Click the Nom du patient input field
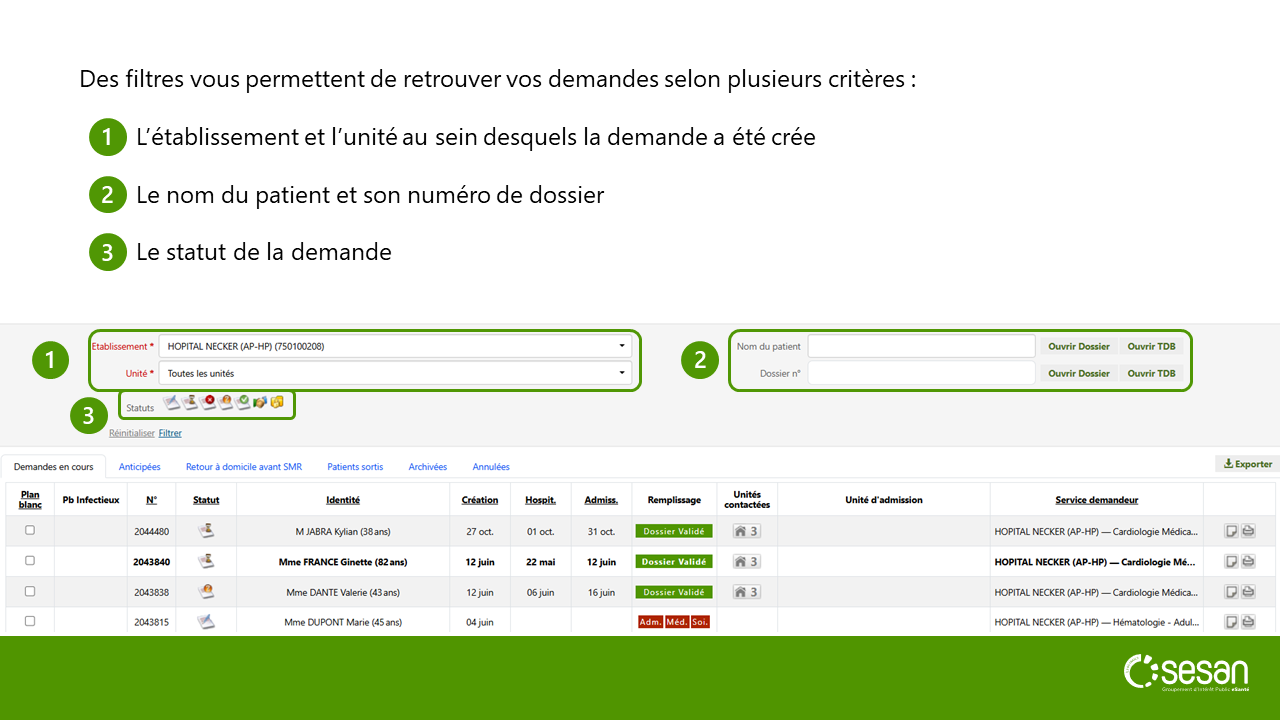The width and height of the screenshot is (1280, 720). tap(921, 346)
